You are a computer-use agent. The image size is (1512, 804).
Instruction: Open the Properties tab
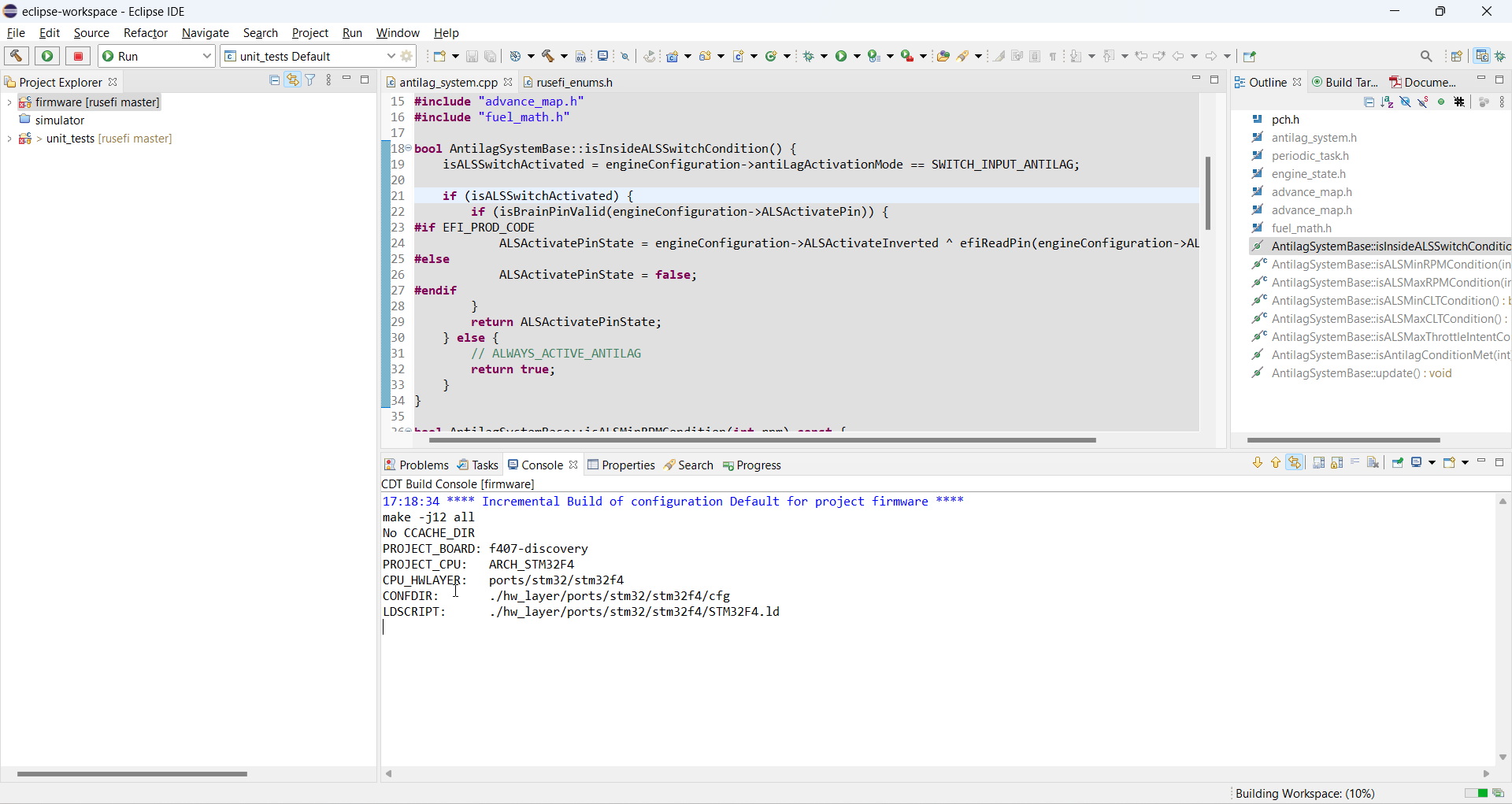(621, 465)
